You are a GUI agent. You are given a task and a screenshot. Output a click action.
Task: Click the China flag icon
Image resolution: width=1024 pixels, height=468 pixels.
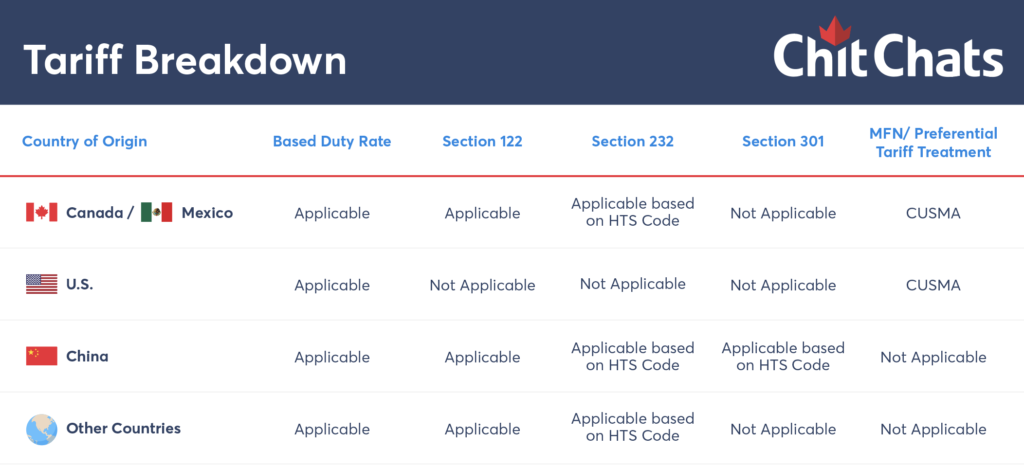(41, 356)
